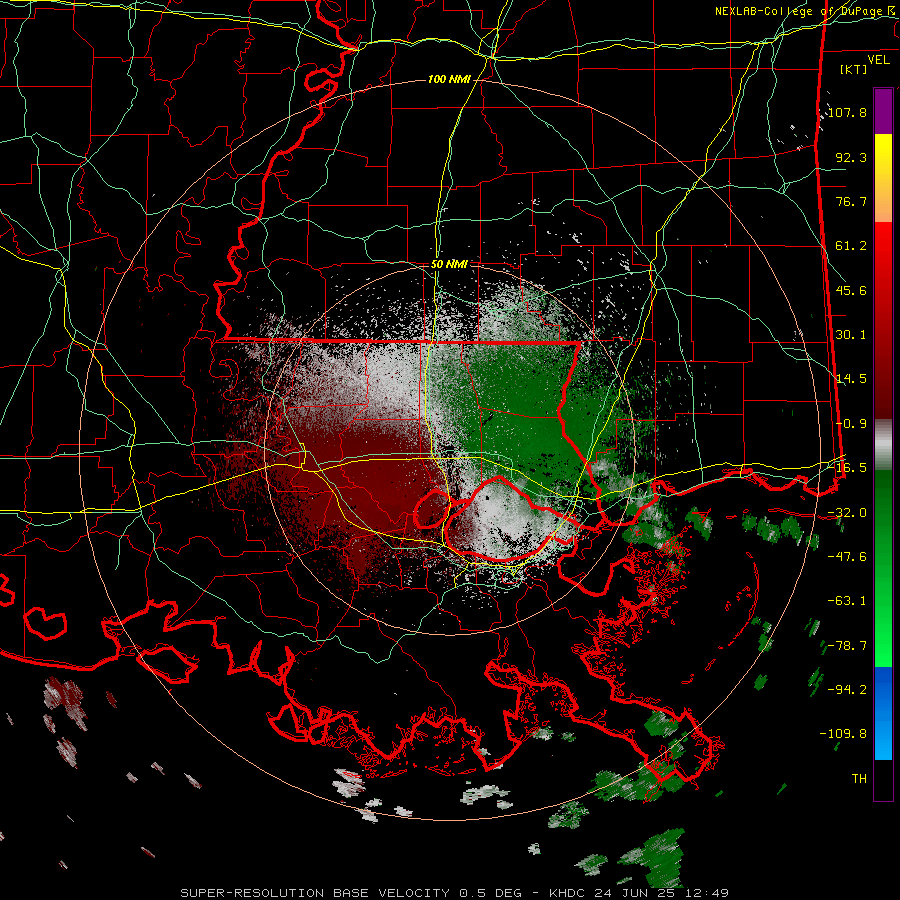
Task: Click the Super-Resolution Base Velocity caption
Action: (x=455, y=893)
